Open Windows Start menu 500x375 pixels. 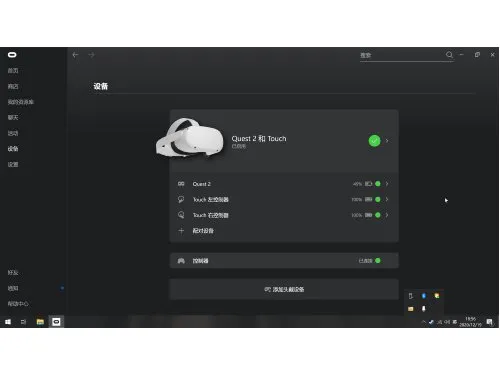coord(8,322)
